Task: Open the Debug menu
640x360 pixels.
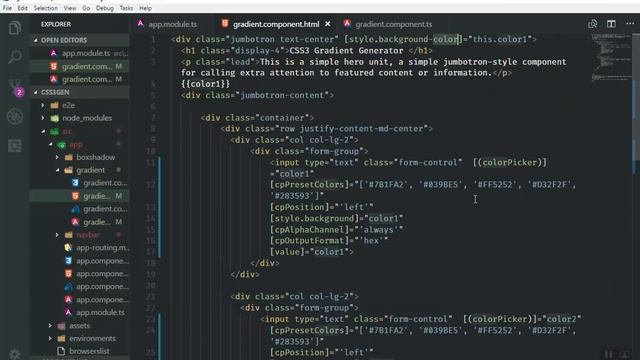Action: click(x=105, y=8)
